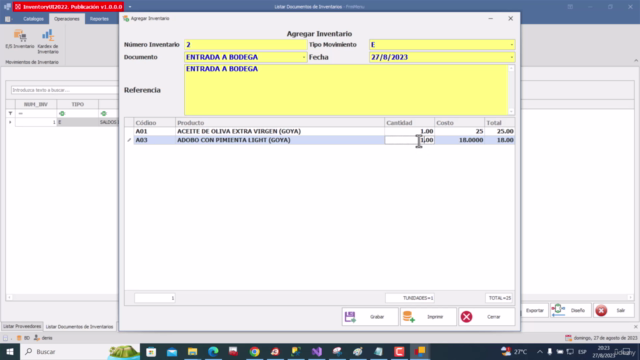Click the TUNIDADES=1 footer summary
The width and height of the screenshot is (640, 360).
click(409, 298)
